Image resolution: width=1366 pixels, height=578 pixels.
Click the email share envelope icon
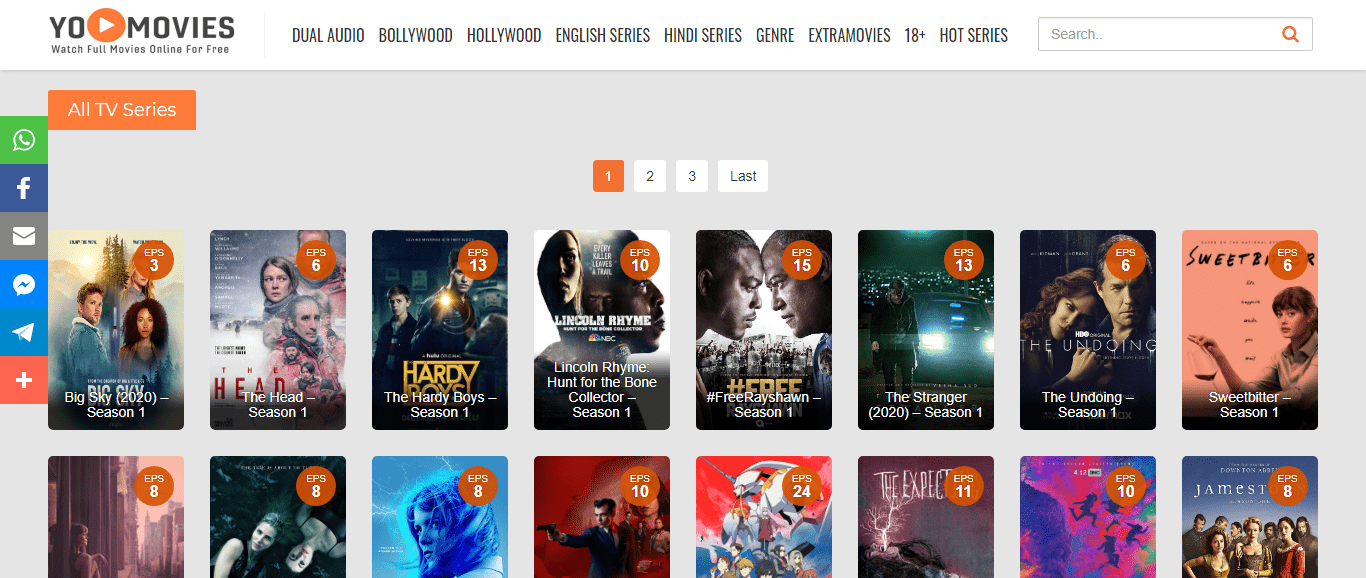pos(24,236)
